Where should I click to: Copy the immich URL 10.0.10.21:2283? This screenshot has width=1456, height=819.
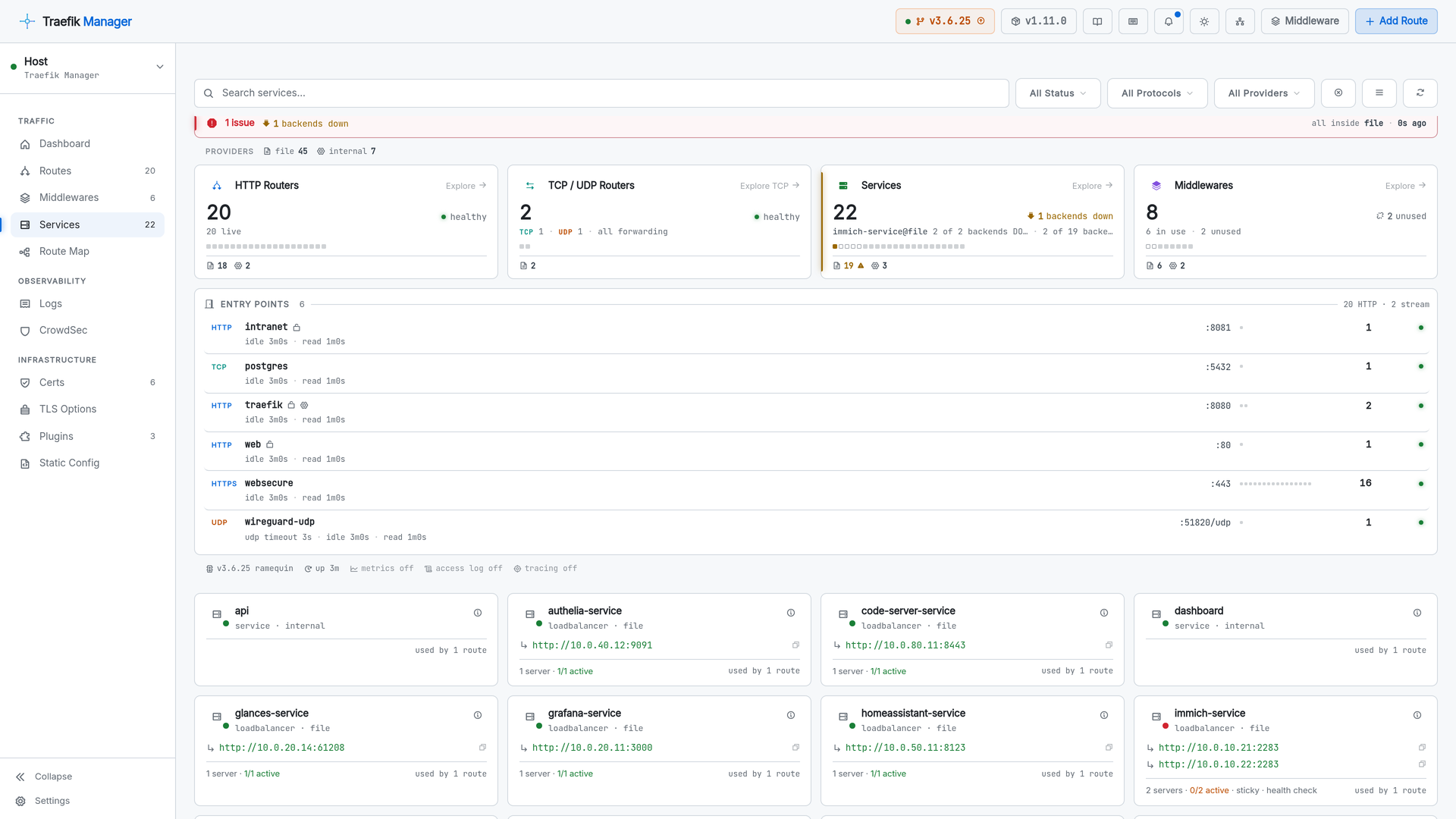(1423, 748)
